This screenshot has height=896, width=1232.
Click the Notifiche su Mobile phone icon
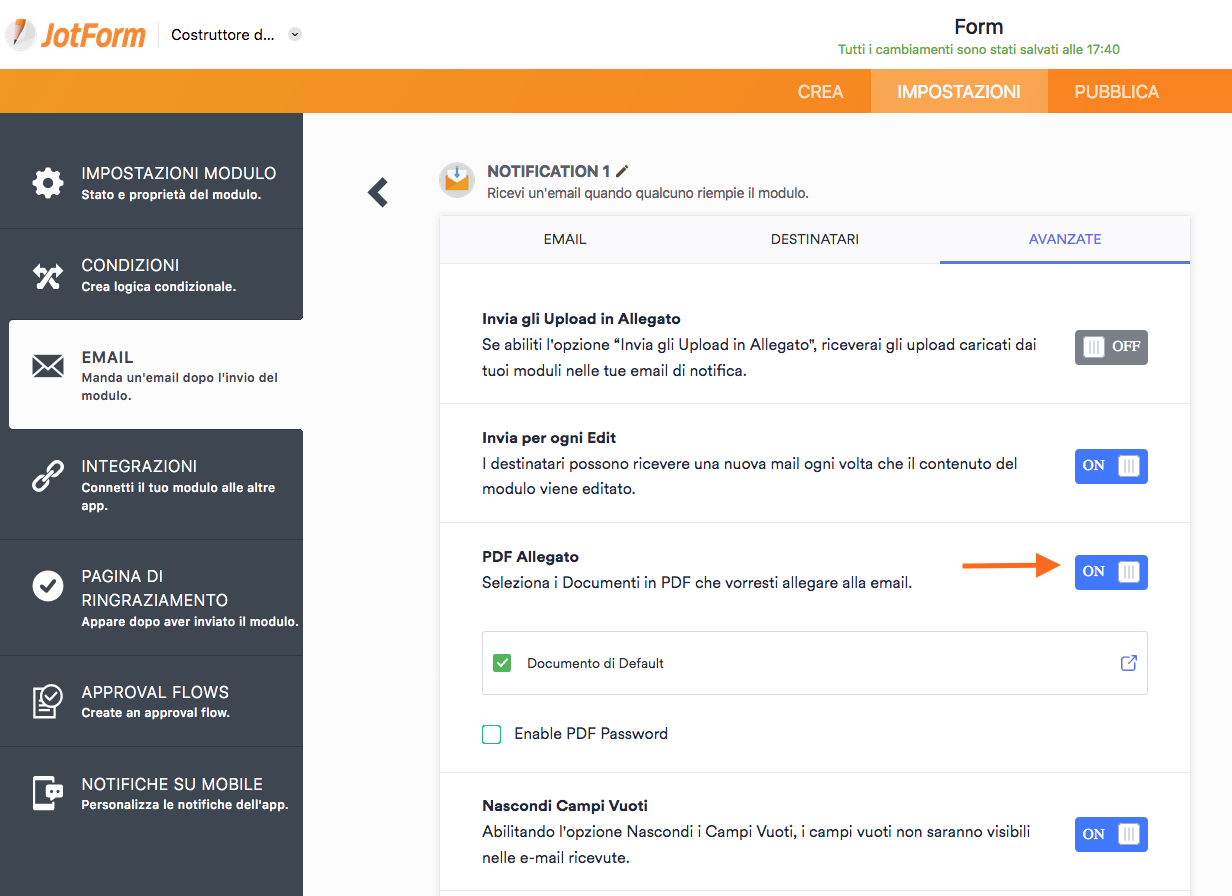(x=47, y=793)
